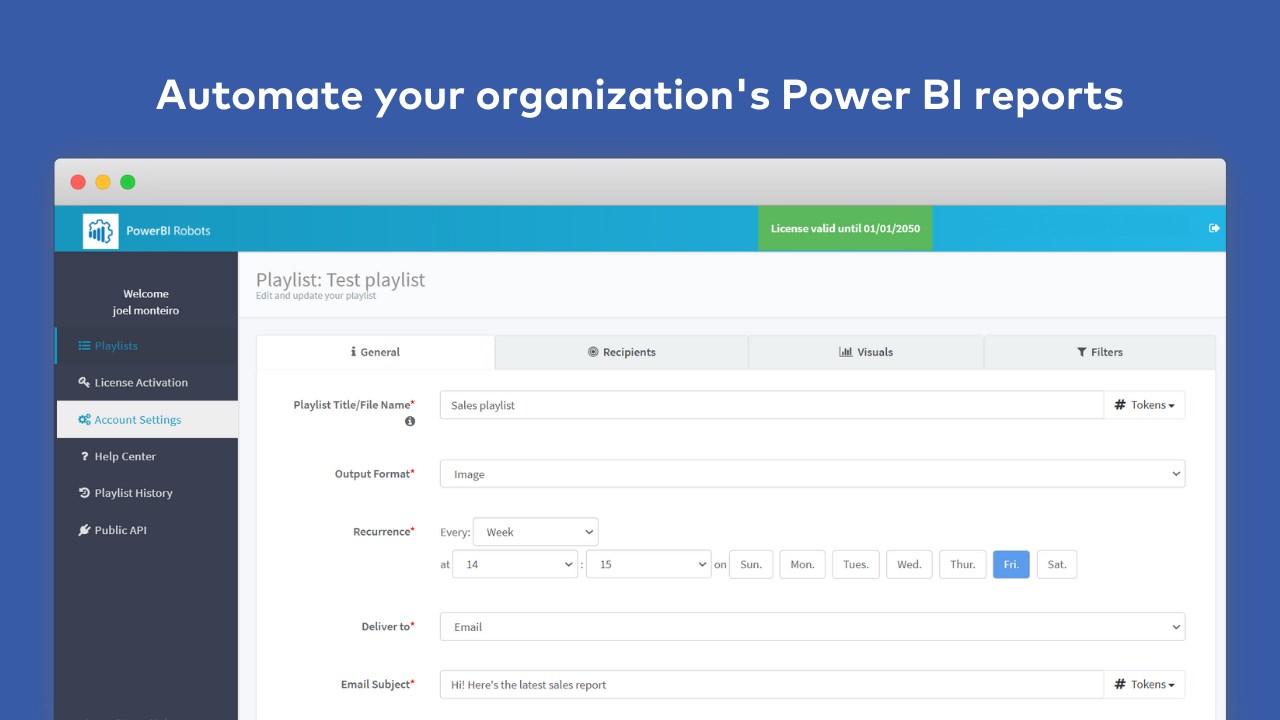Switch to the Filters tab
This screenshot has height=720, width=1280.
1100,352
